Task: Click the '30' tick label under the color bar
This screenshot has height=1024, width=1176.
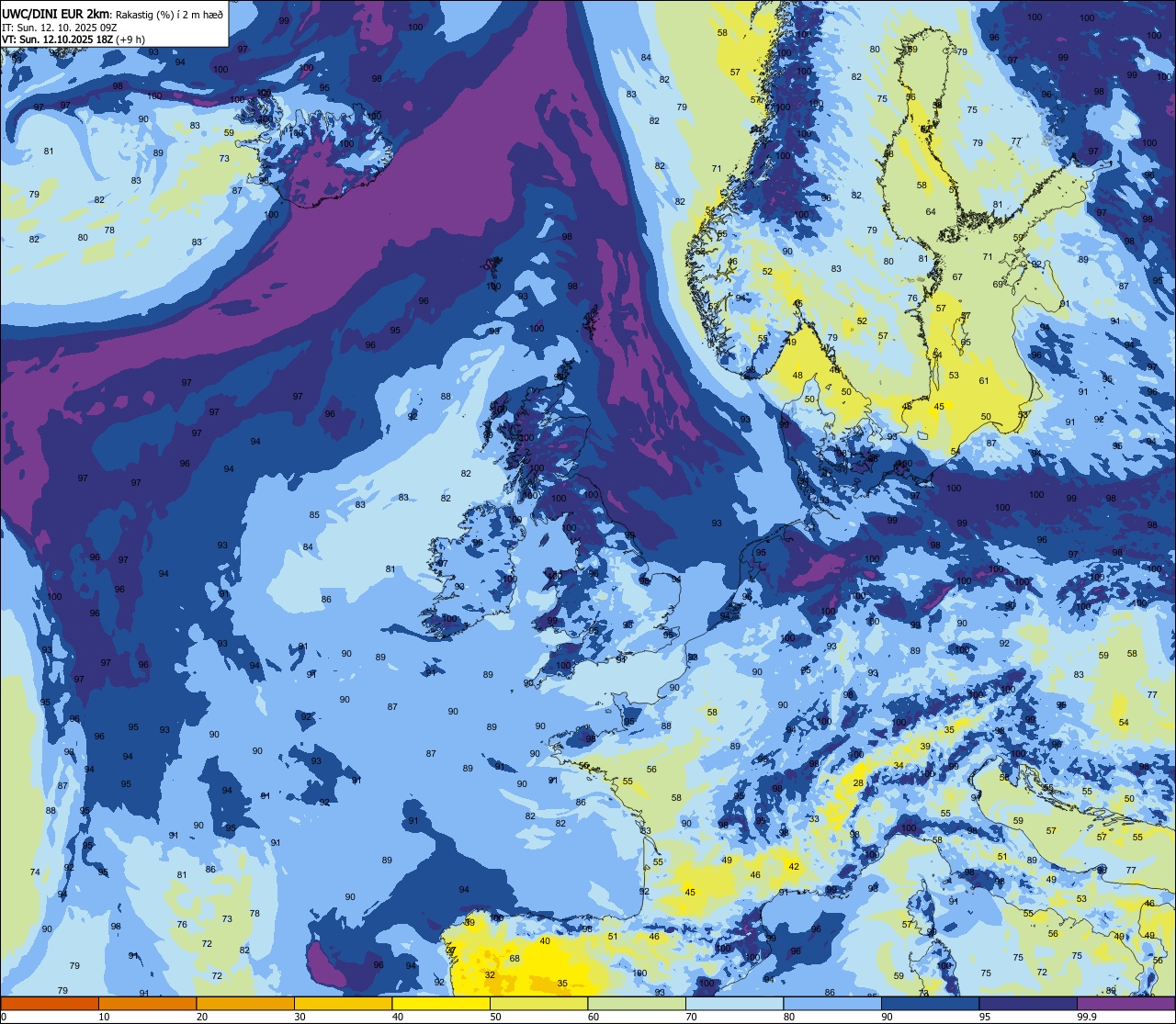Action: click(300, 1017)
